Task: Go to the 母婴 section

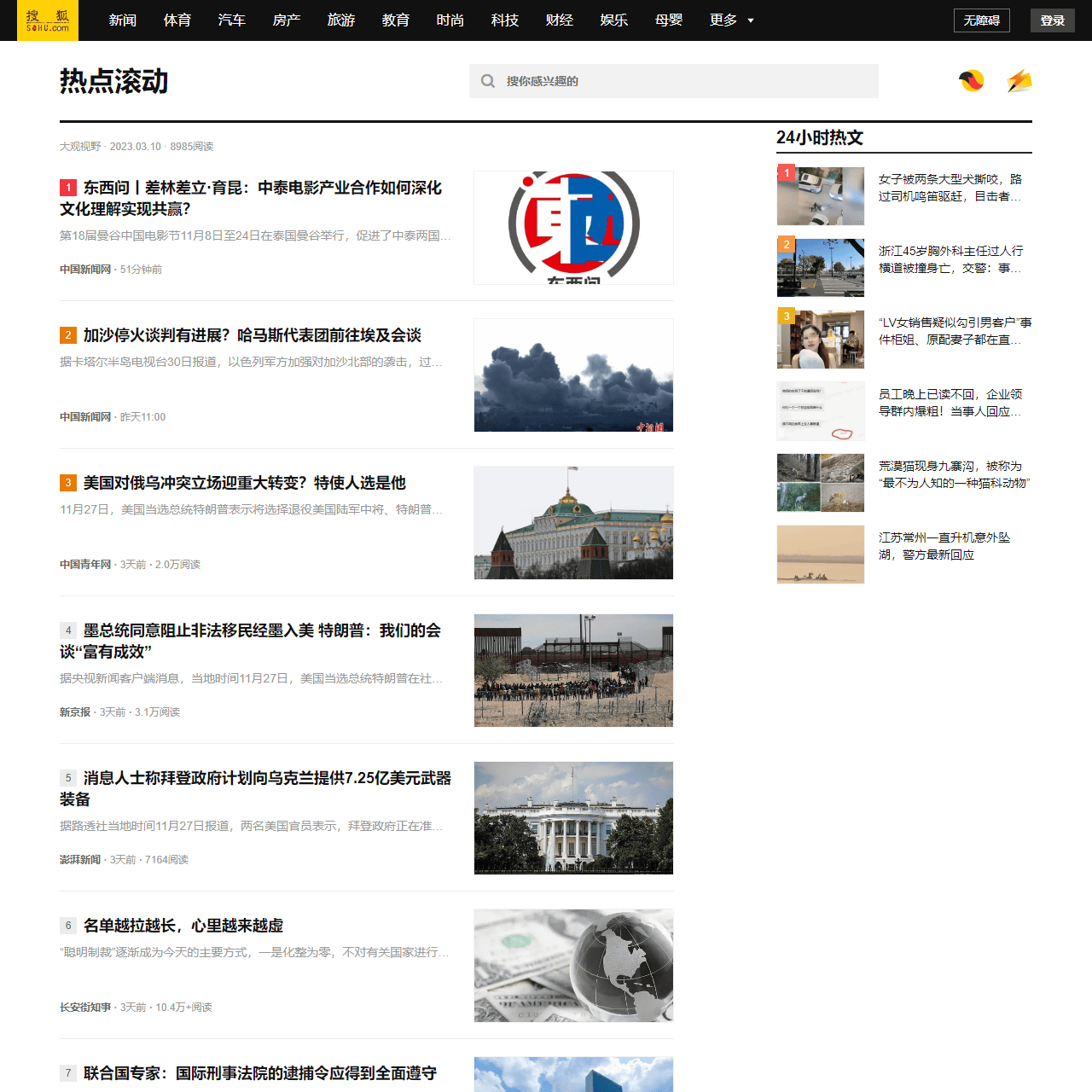Action: click(x=669, y=20)
